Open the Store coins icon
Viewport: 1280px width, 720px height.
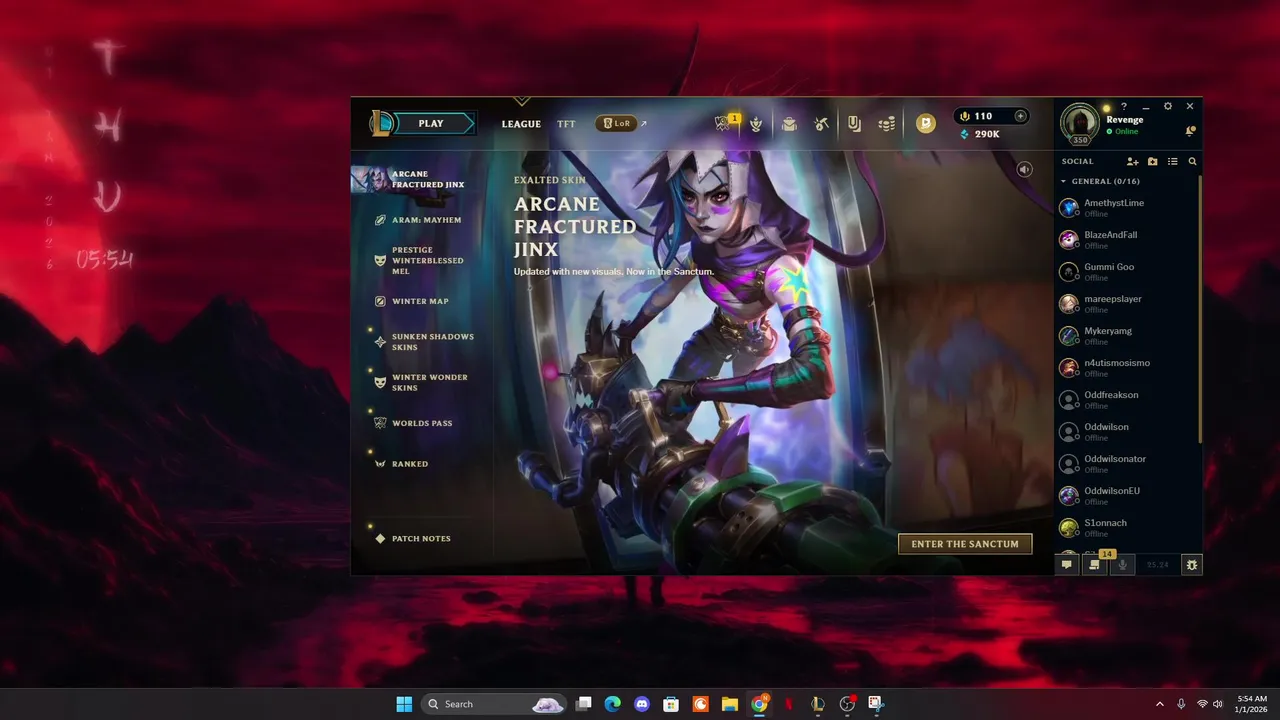point(887,124)
